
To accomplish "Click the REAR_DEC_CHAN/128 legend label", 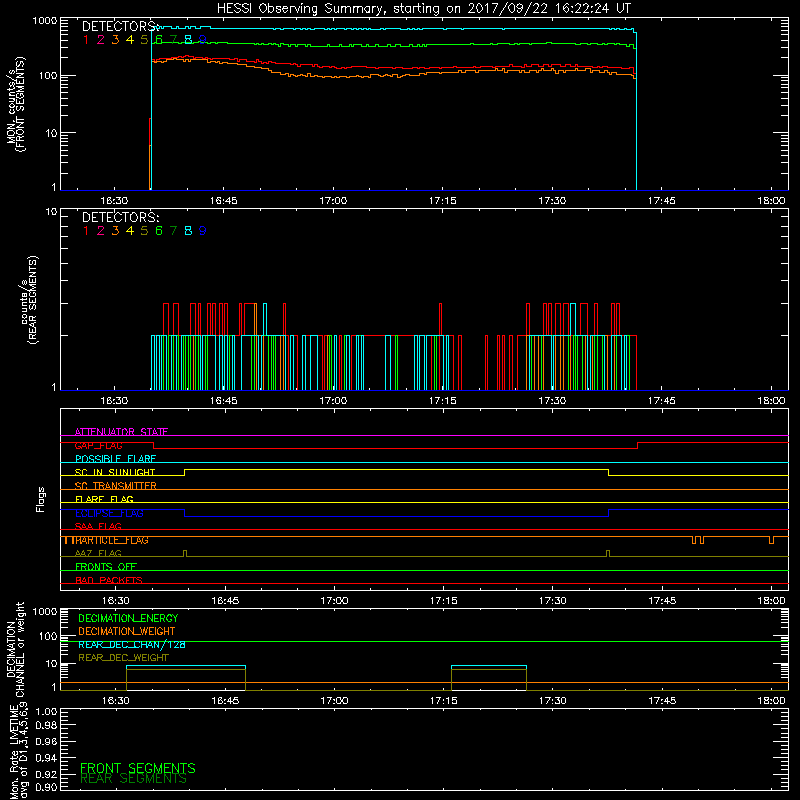I will pyautogui.click(x=132, y=645).
